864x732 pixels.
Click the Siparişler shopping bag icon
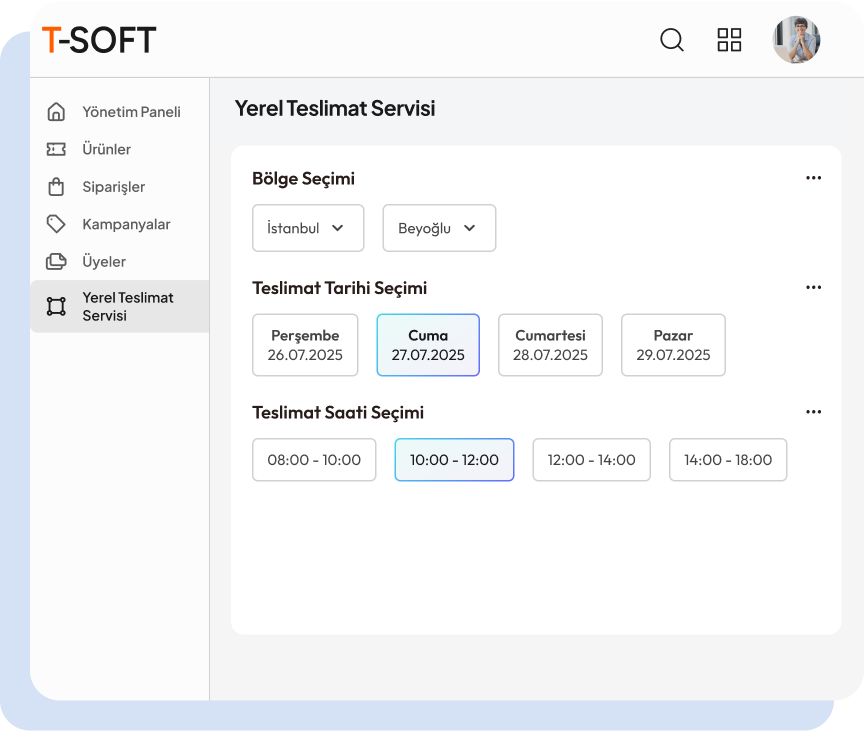[56, 187]
